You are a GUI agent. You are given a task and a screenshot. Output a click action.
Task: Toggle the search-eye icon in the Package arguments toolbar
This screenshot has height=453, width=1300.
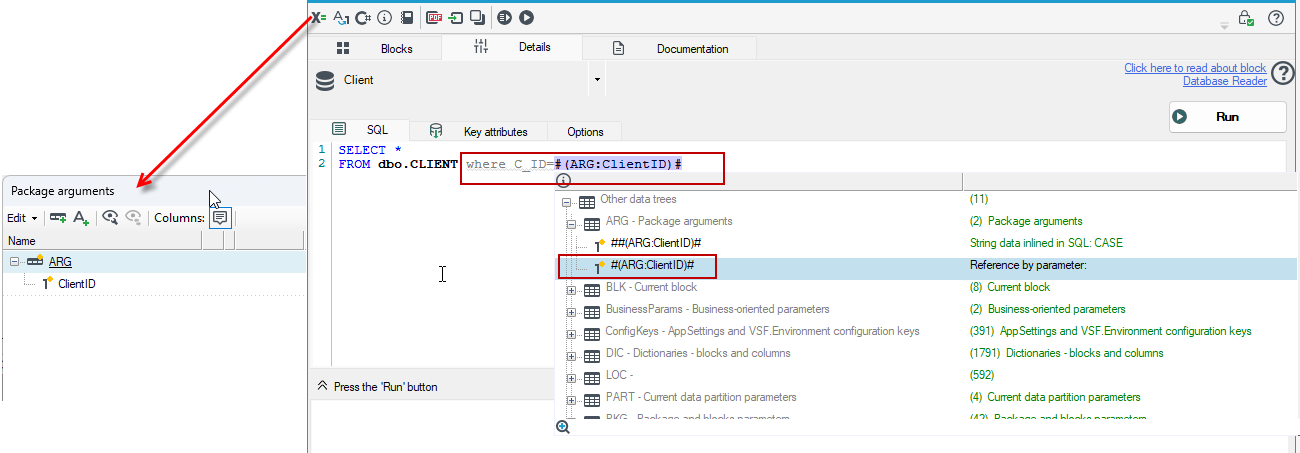[x=111, y=217]
